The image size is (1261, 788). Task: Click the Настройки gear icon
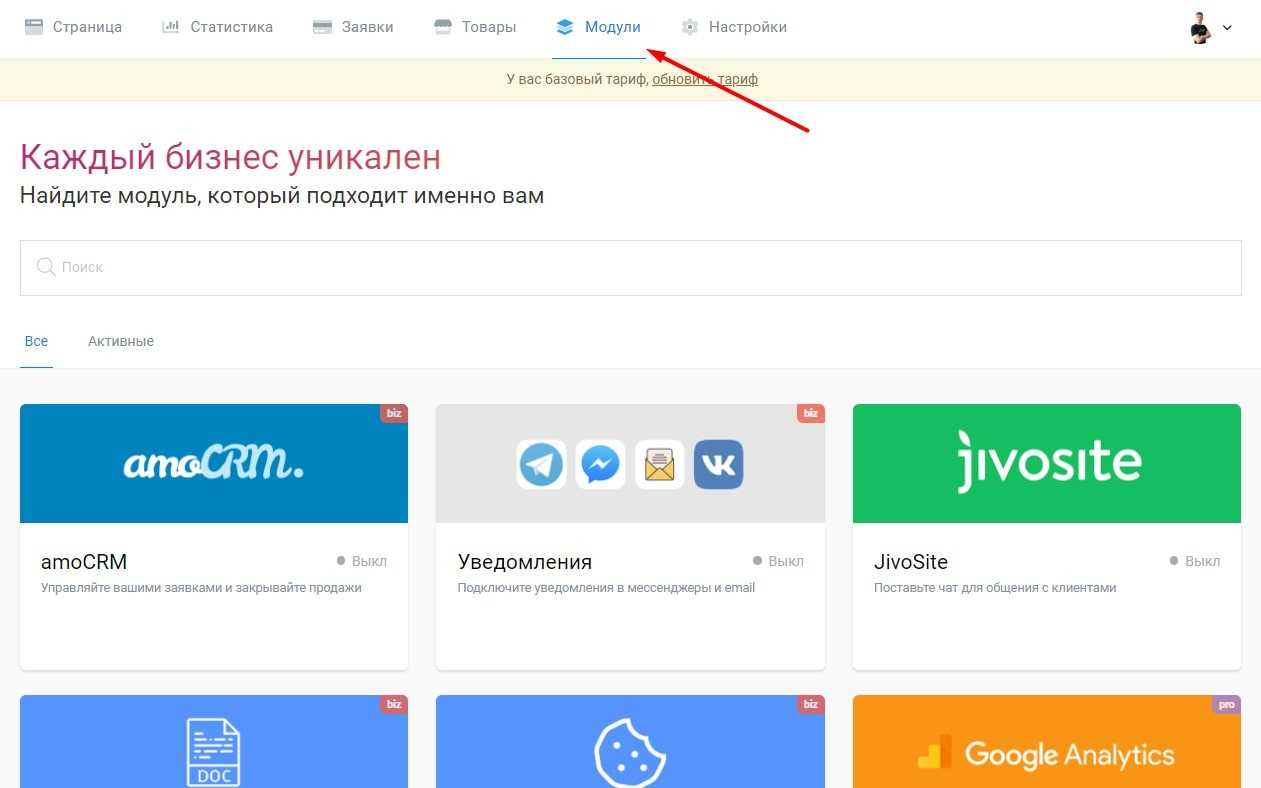click(x=689, y=27)
